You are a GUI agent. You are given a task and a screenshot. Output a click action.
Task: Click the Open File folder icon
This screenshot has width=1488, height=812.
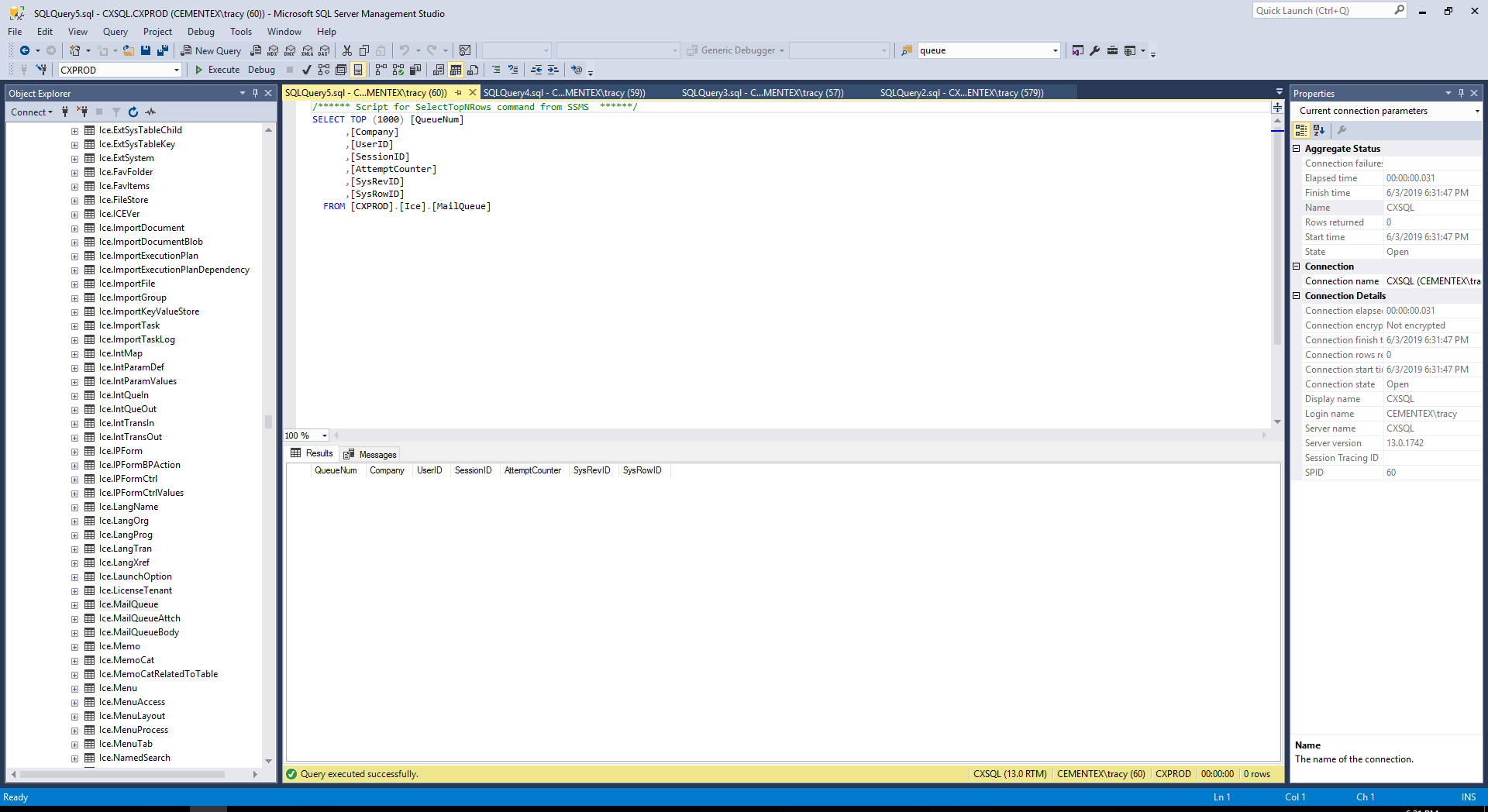(128, 50)
